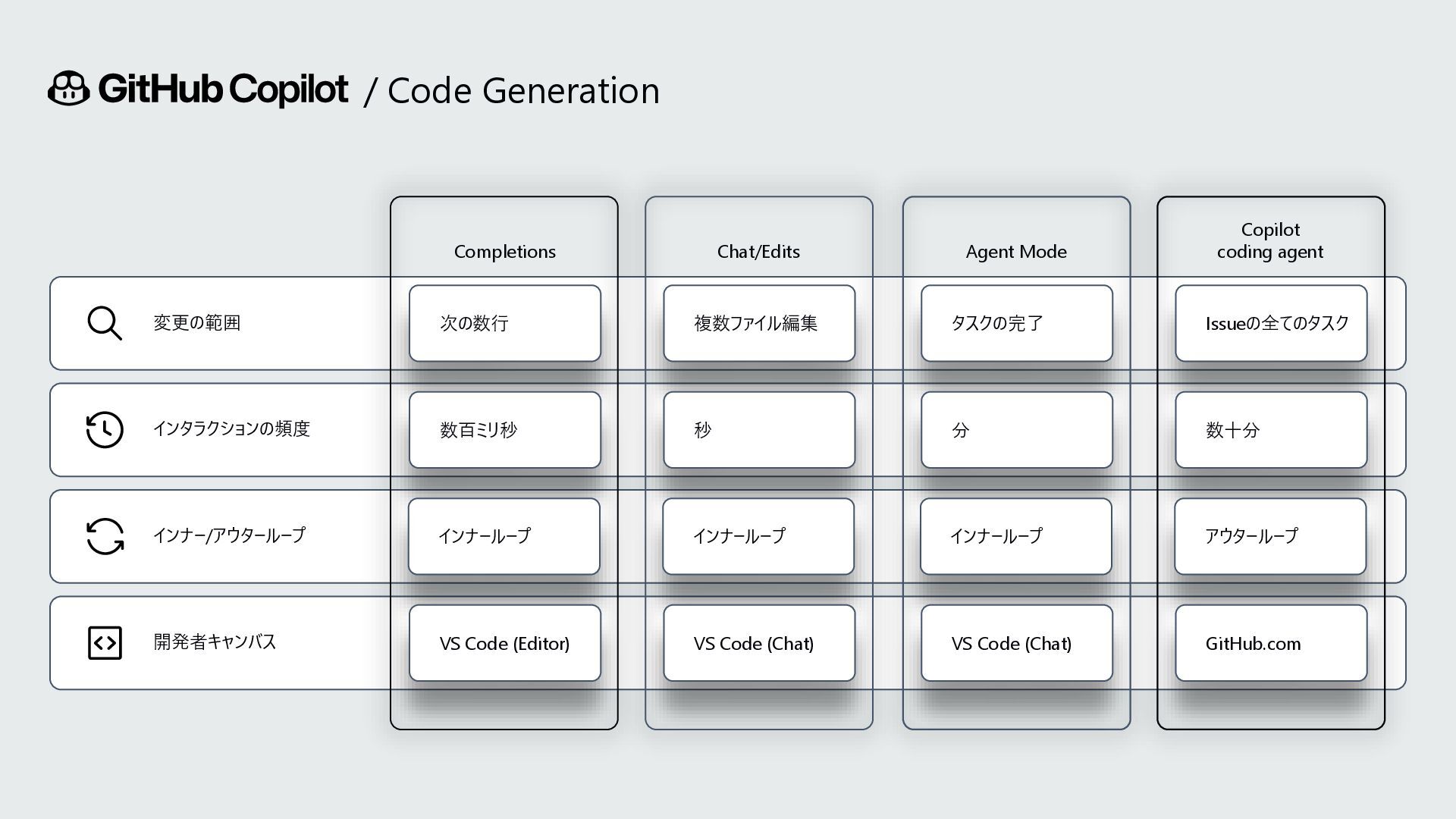1456x819 pixels.
Task: Click the タスクの完了 card
Action: pyautogui.click(x=1016, y=323)
